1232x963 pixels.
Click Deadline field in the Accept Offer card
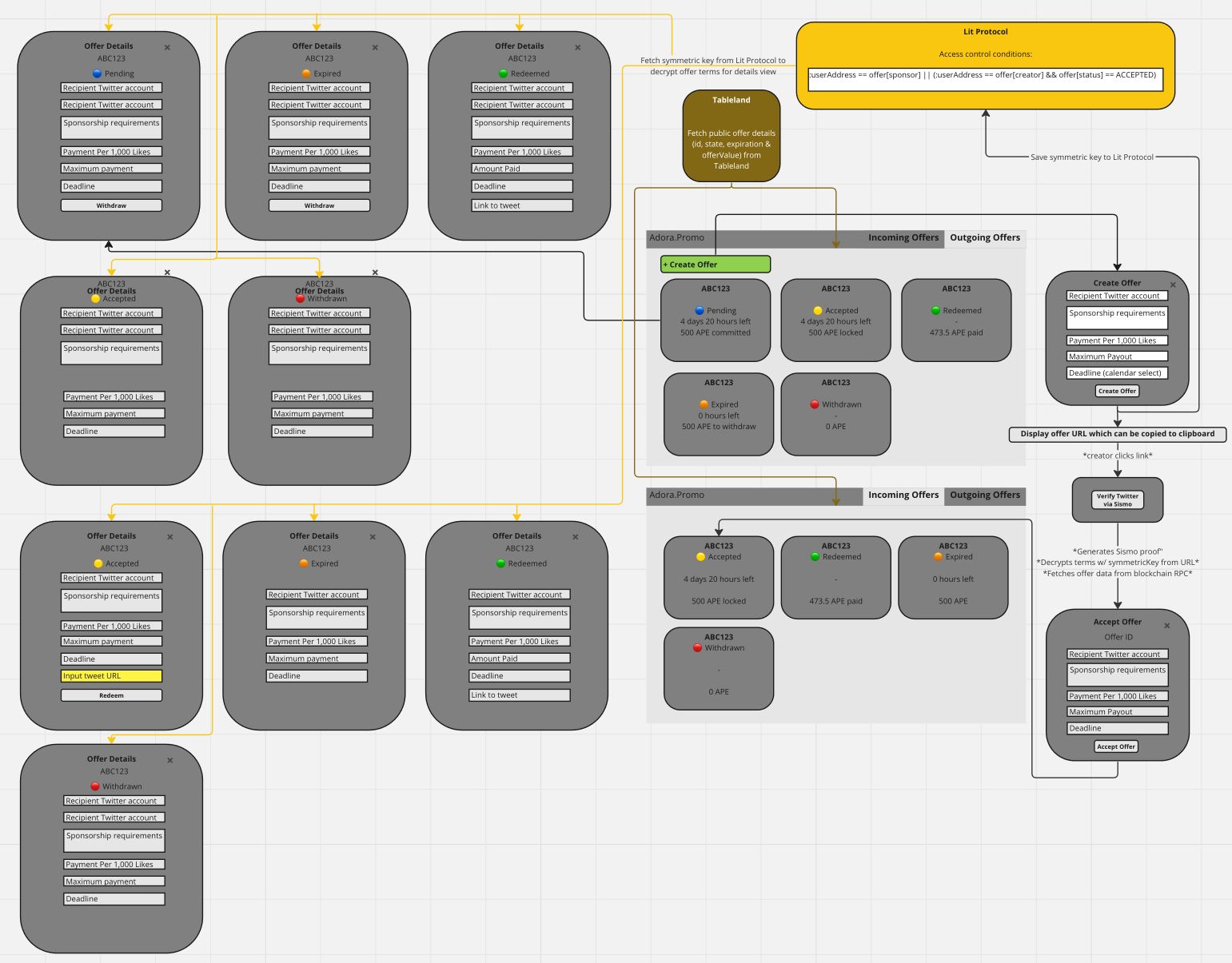(1117, 728)
